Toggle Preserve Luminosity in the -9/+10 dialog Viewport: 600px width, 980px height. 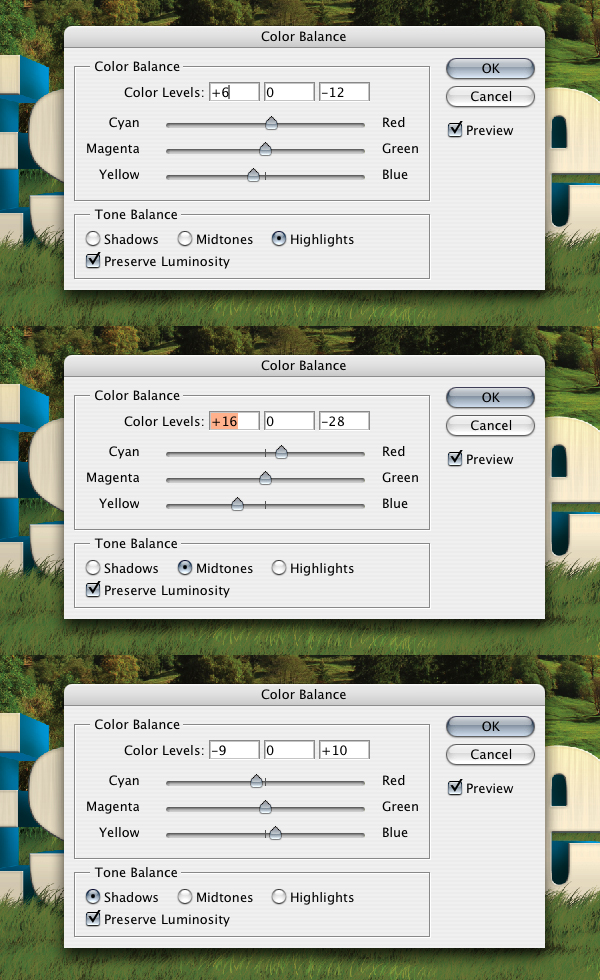coord(93,919)
